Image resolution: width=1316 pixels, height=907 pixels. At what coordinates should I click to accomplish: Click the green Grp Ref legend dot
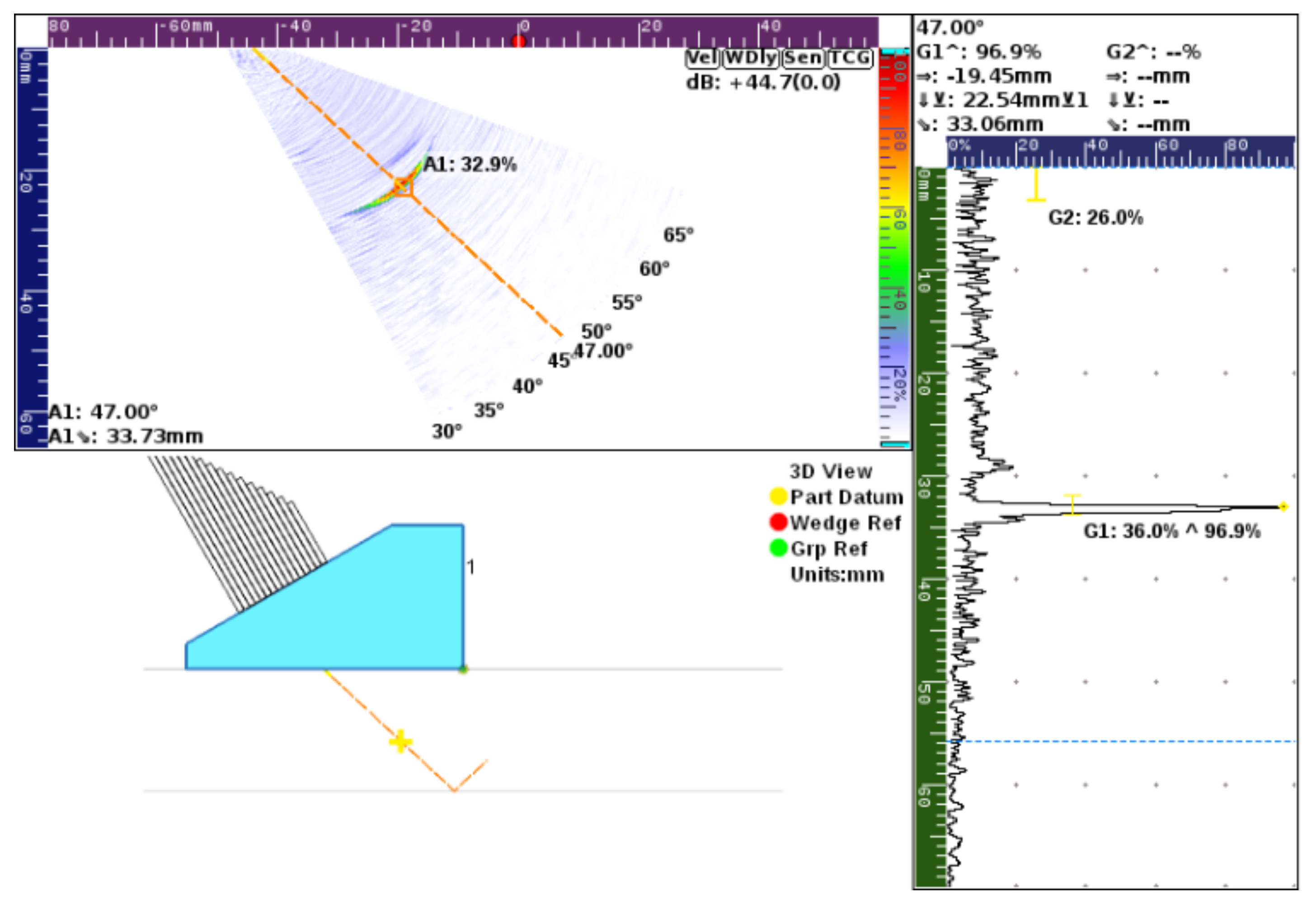coord(778,548)
